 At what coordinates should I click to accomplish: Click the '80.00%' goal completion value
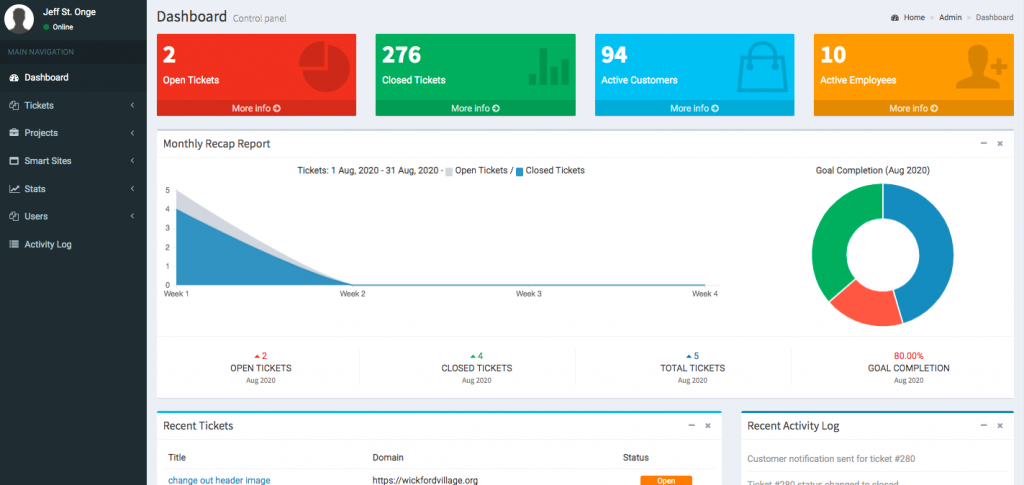coord(908,356)
